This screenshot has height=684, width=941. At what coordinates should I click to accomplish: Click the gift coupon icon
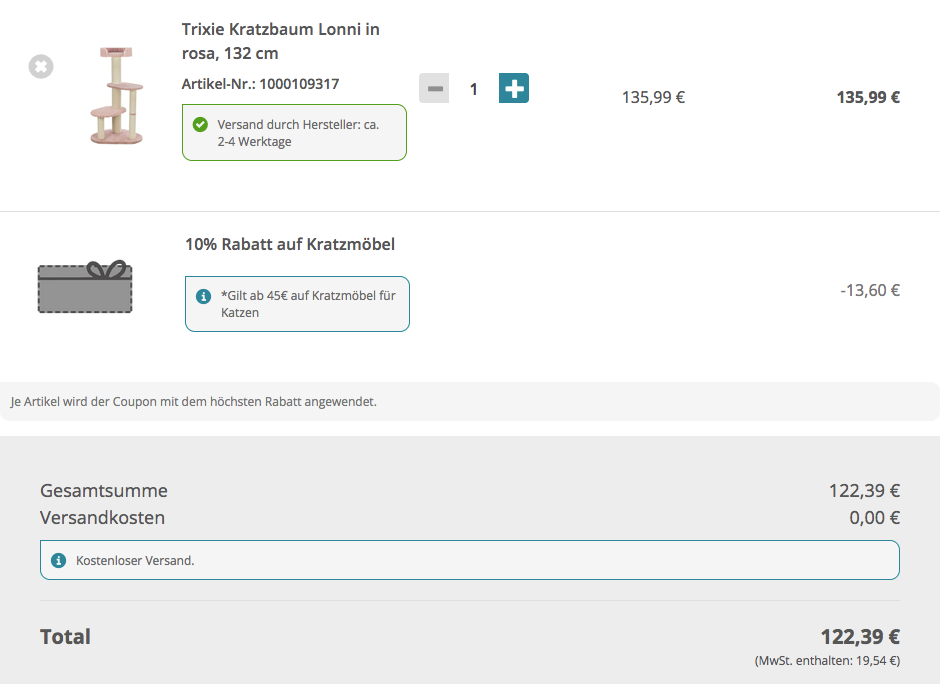tap(85, 286)
